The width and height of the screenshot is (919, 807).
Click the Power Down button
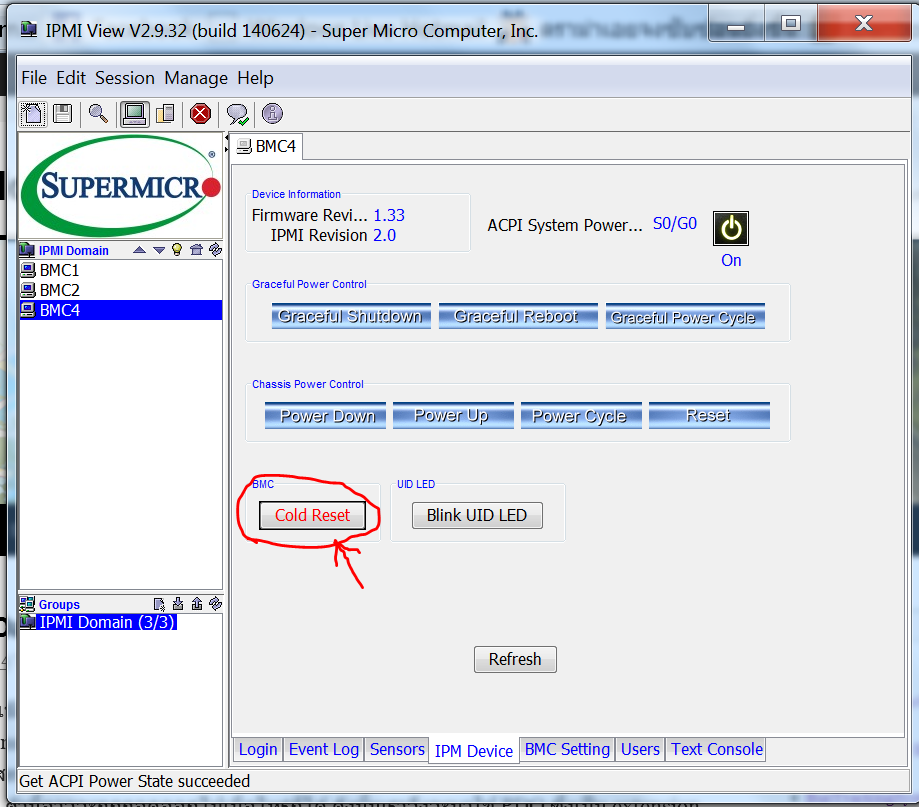click(x=325, y=416)
